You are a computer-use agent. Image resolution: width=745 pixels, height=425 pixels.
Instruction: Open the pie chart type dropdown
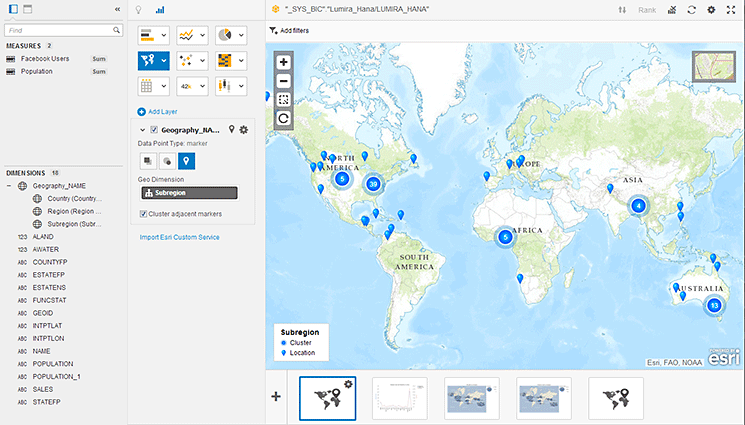click(x=241, y=35)
